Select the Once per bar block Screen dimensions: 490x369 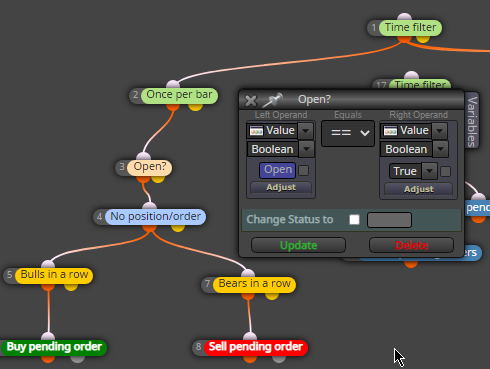click(x=179, y=95)
